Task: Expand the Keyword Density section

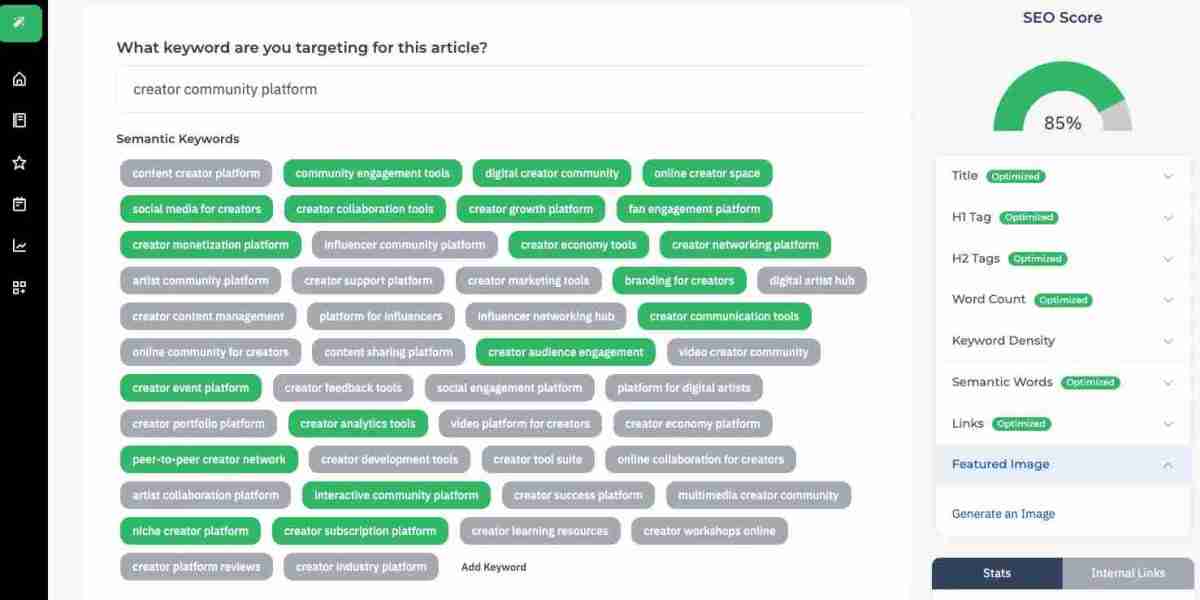Action: (1063, 340)
